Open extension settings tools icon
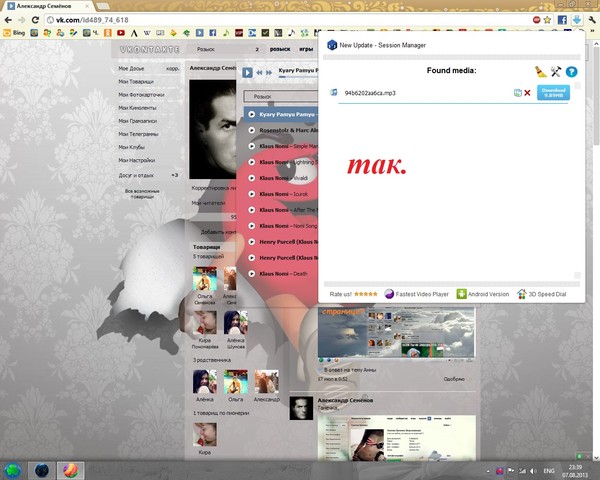This screenshot has height=480, width=600. (x=556, y=72)
